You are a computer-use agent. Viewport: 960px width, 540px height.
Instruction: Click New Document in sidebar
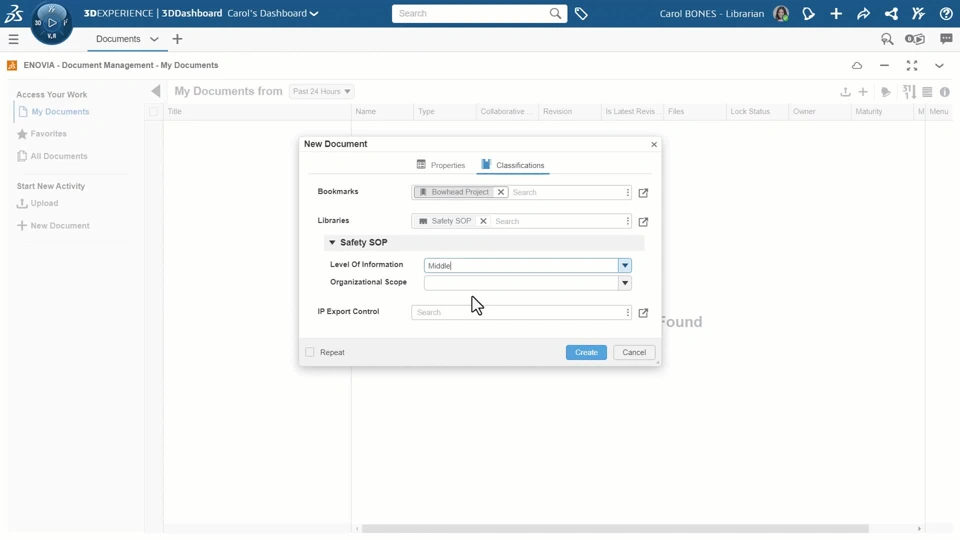click(x=60, y=225)
